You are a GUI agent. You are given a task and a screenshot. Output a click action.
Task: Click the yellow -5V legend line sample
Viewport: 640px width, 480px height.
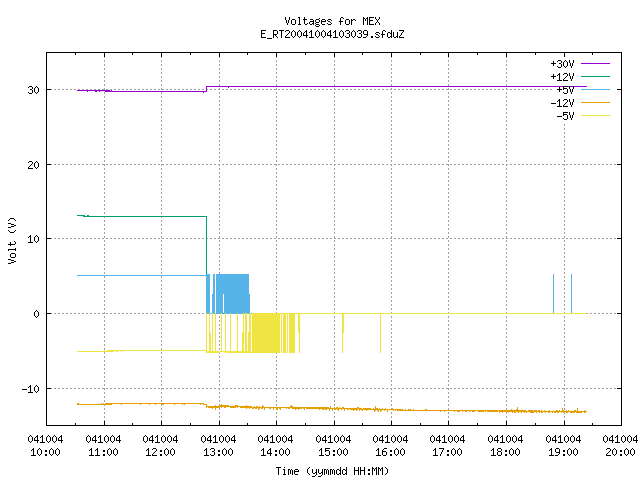[595, 116]
